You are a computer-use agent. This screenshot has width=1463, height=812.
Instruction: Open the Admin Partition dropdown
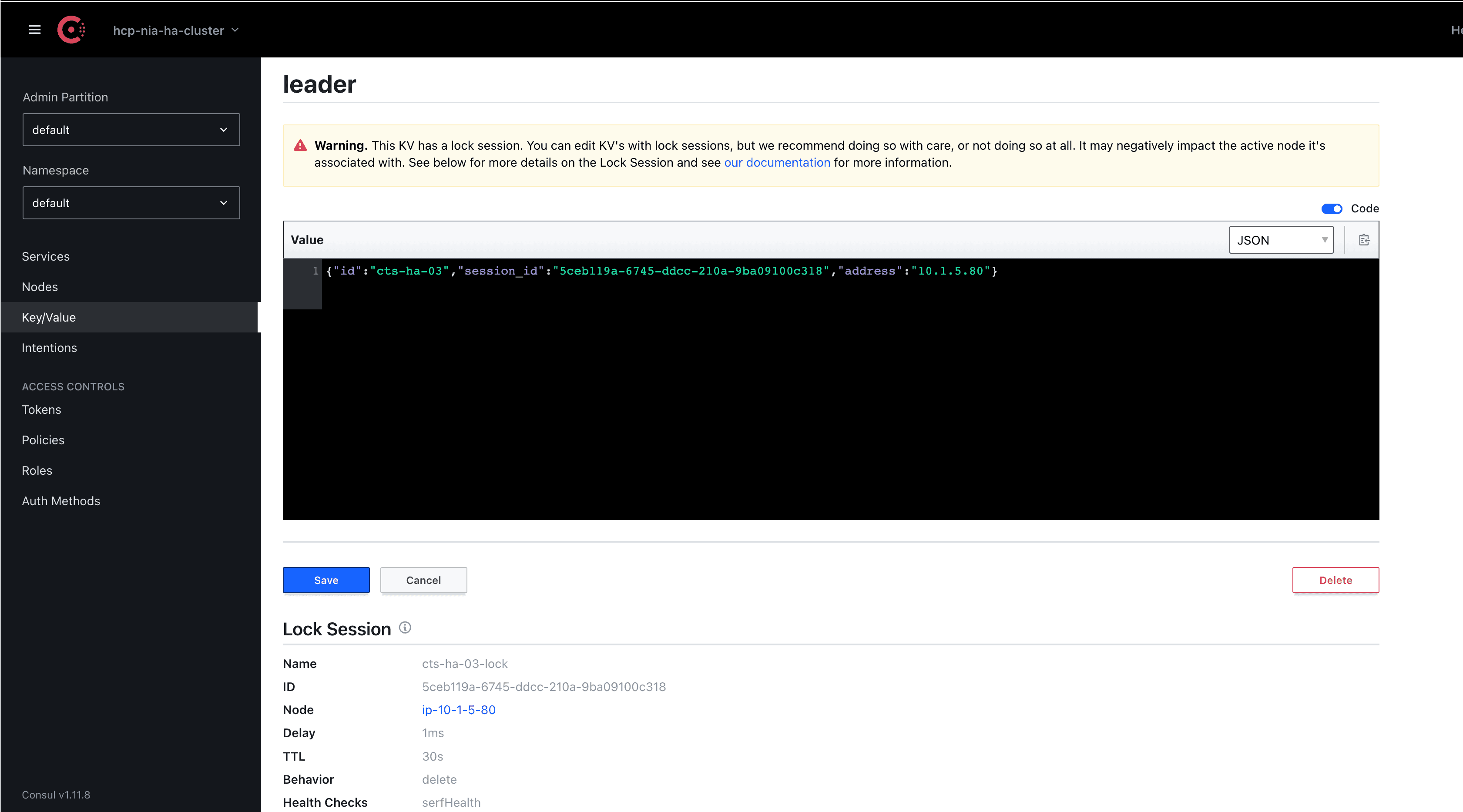click(131, 130)
